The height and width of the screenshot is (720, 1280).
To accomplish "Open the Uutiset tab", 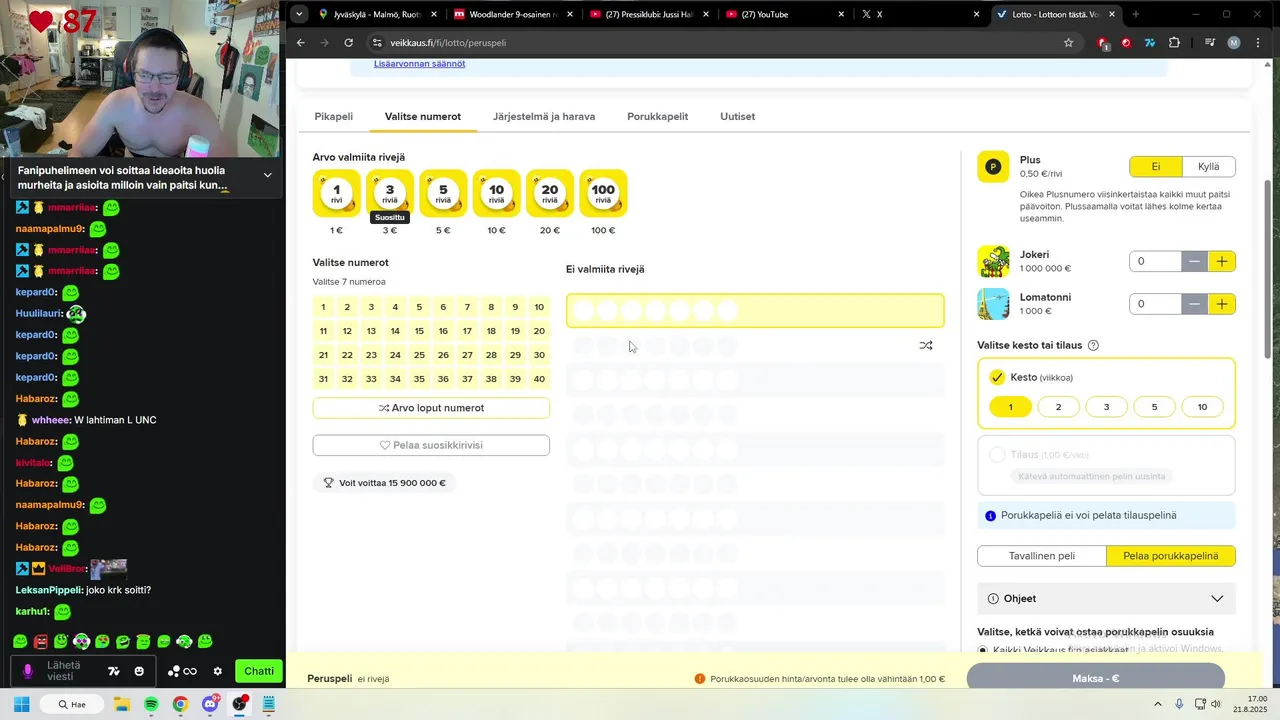I will pos(737,116).
